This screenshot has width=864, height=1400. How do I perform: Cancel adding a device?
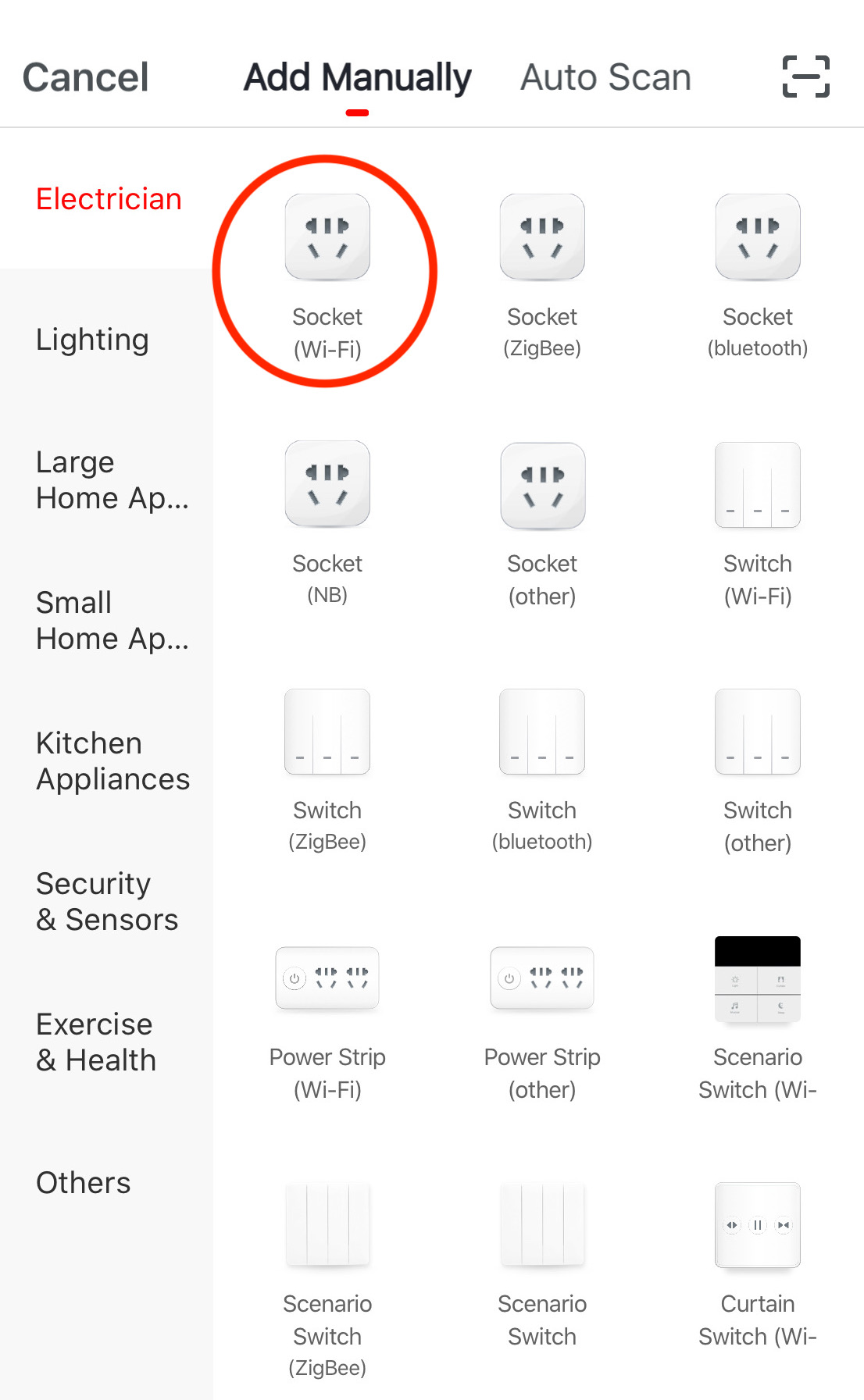point(86,77)
